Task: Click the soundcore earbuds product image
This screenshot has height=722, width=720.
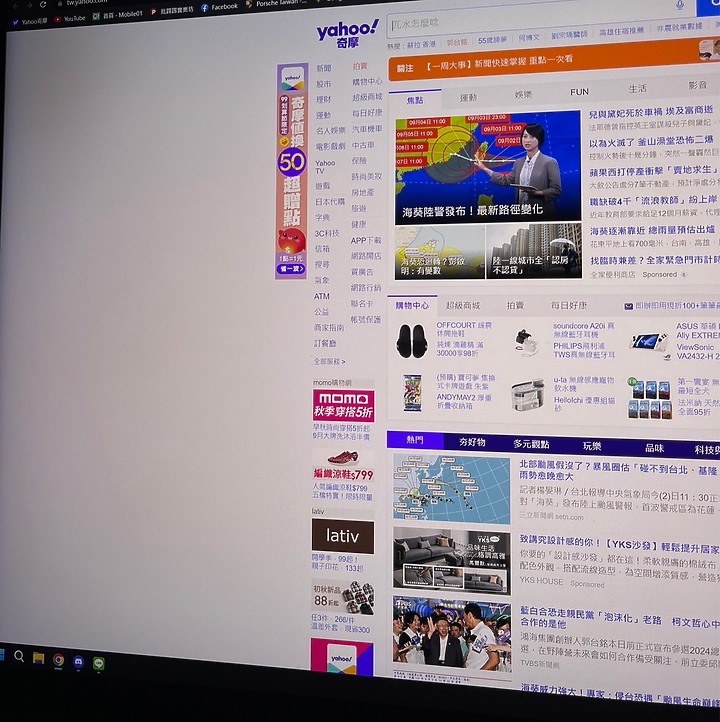Action: click(526, 343)
